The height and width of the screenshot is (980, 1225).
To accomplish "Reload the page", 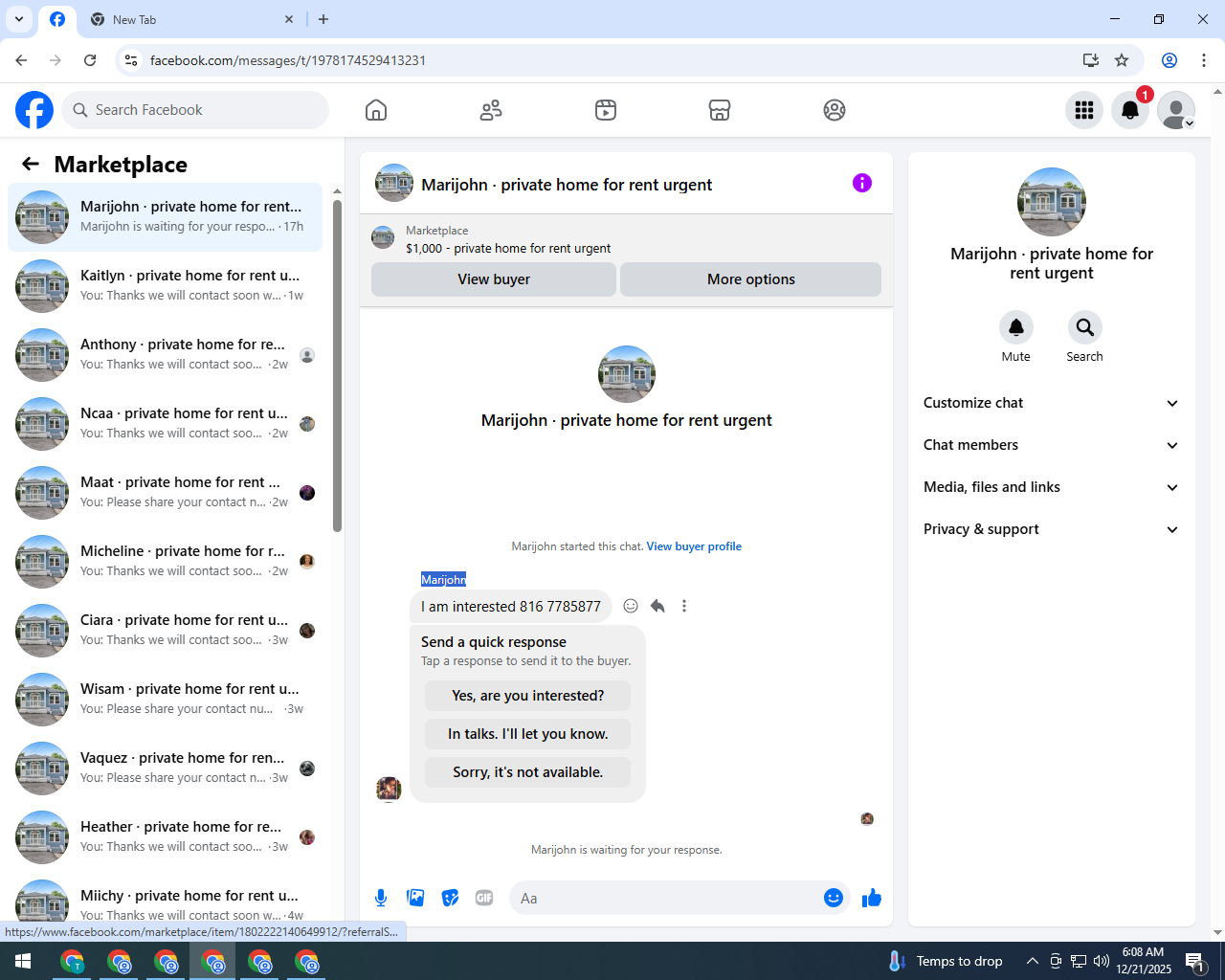I will pos(90,60).
